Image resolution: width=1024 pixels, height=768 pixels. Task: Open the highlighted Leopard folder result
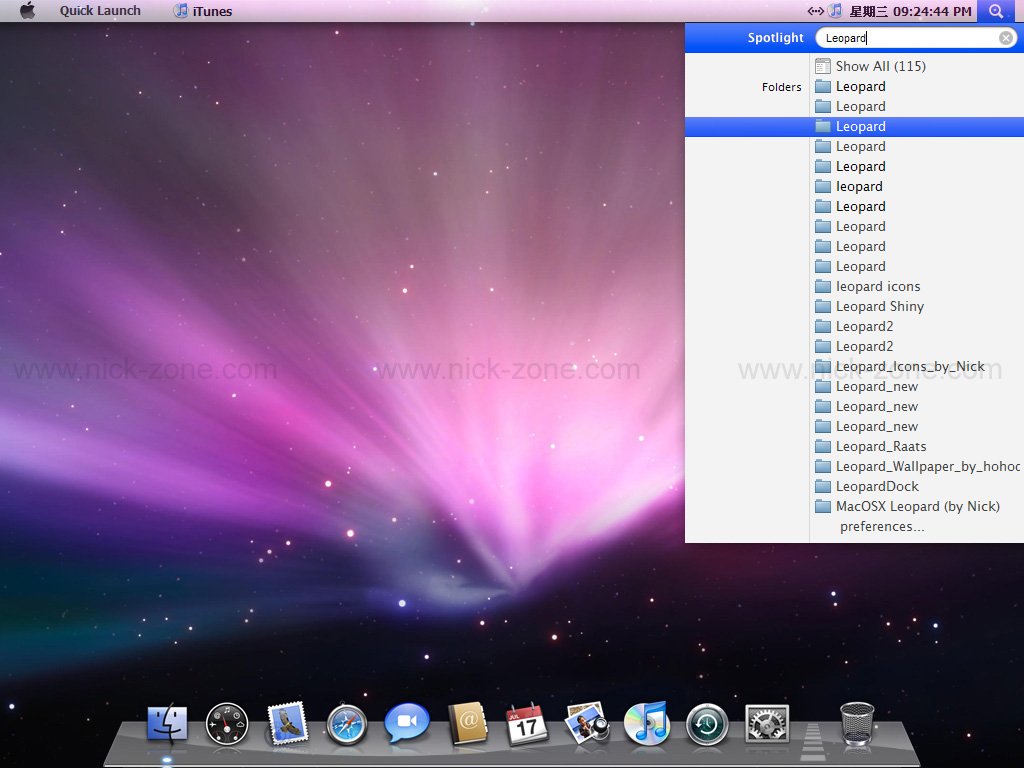coord(854,127)
